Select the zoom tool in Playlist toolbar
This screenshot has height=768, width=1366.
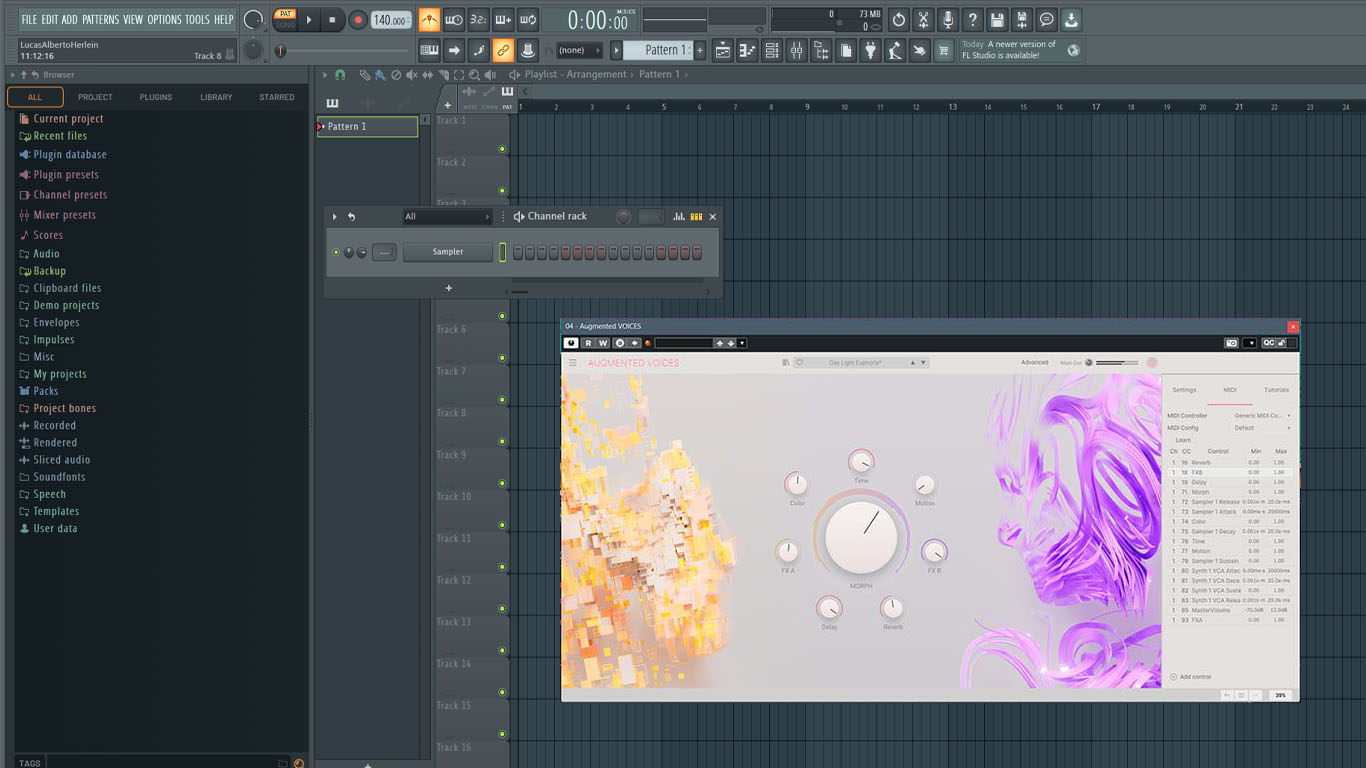(x=474, y=75)
